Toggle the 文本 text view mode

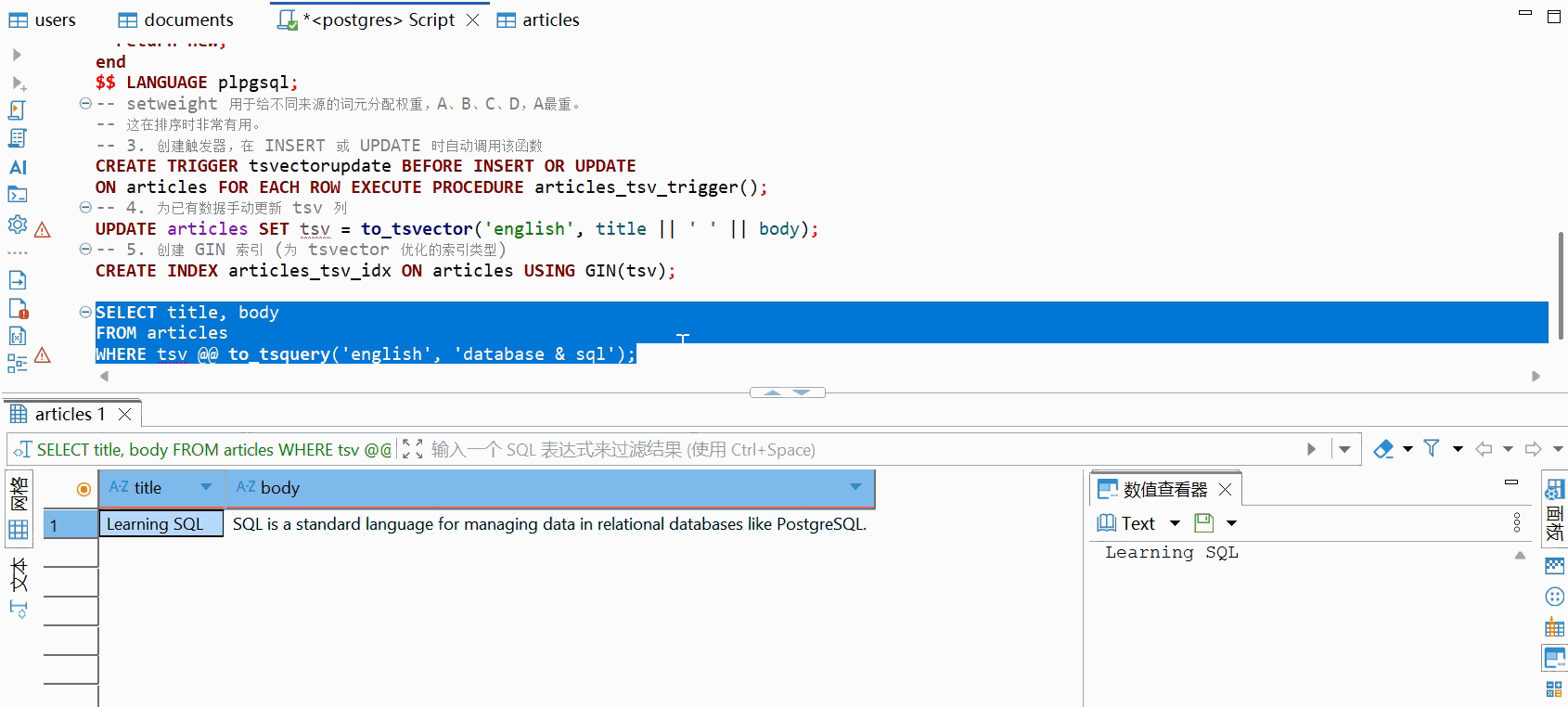(x=19, y=575)
